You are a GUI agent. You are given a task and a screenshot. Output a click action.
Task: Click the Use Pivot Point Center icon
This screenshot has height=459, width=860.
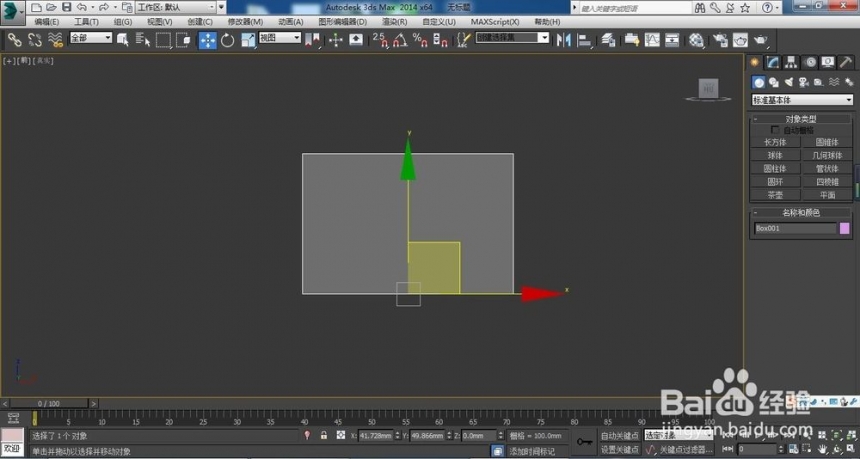[x=312, y=40]
